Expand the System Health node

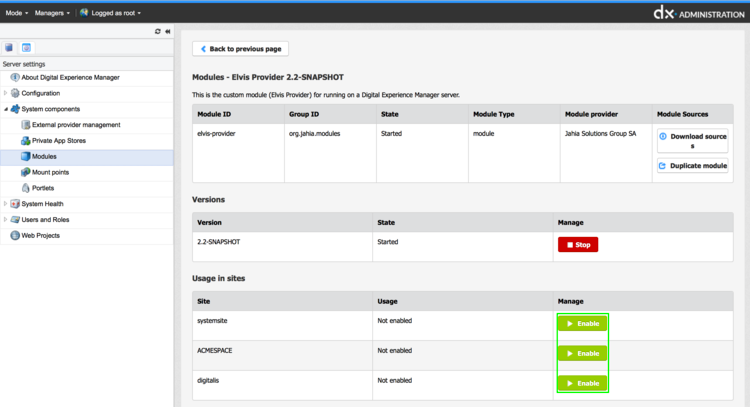(x=5, y=204)
